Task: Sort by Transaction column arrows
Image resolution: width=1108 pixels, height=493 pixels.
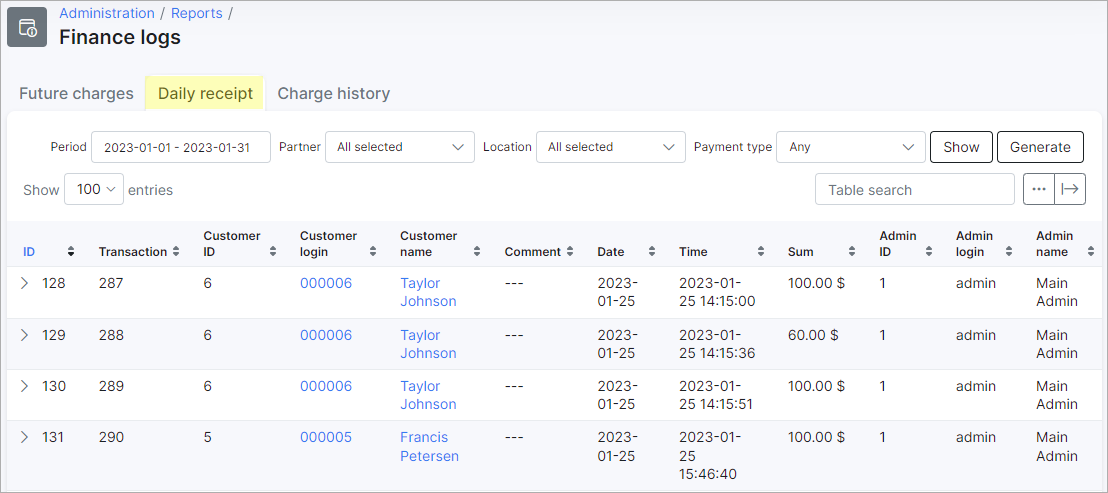Action: point(176,251)
